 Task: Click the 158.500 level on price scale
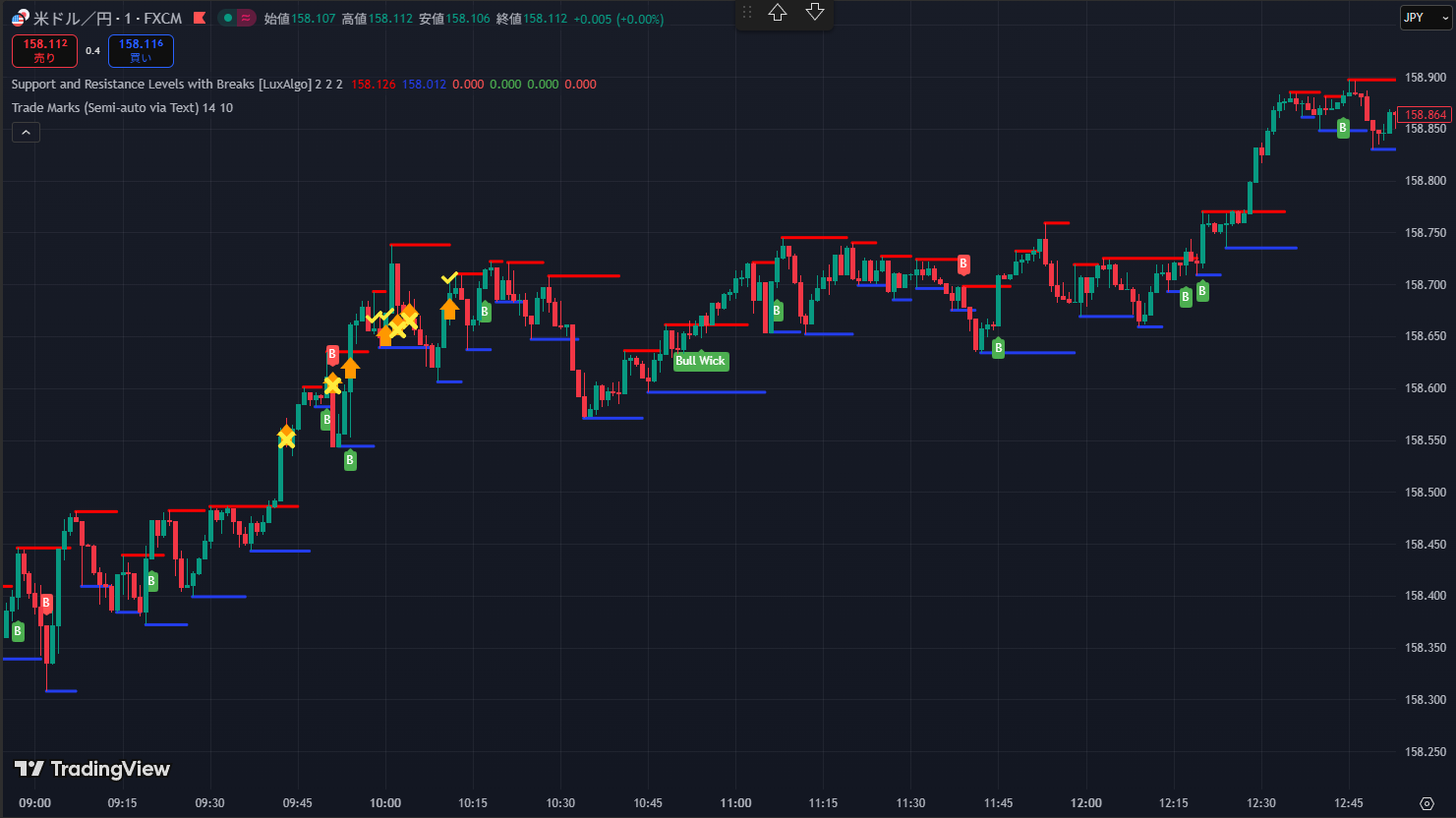click(x=1425, y=493)
